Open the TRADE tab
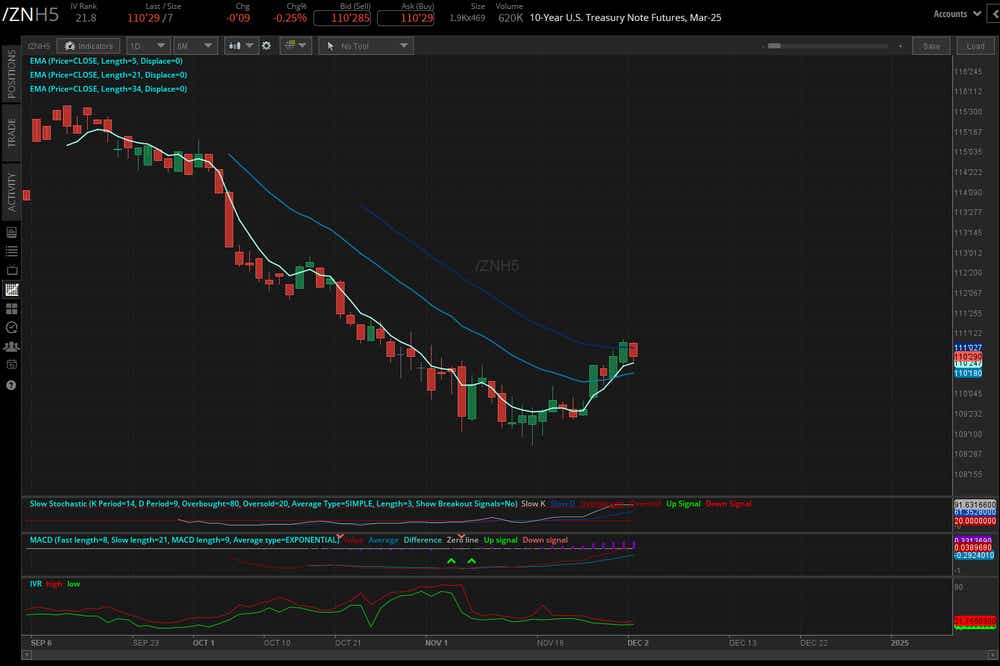This screenshot has height=666, width=1000. (10, 135)
